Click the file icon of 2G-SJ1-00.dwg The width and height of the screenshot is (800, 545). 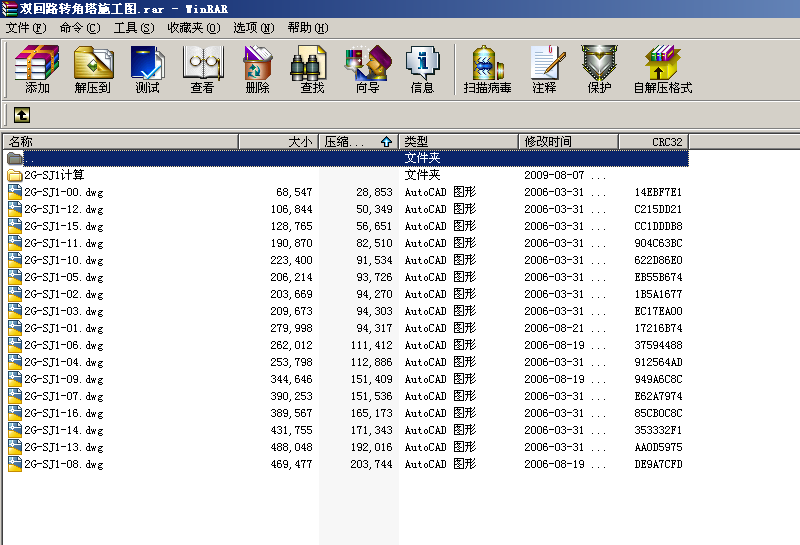[15, 192]
